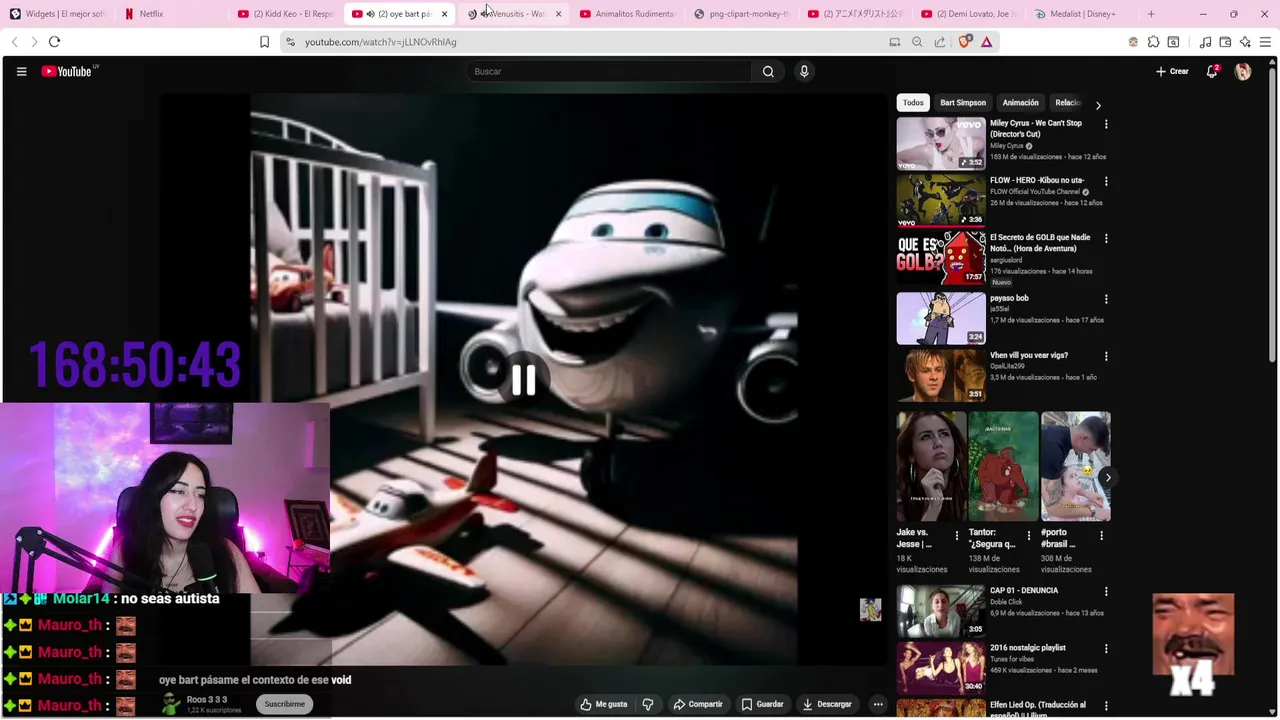Open the Brave Wallet icon
Viewport: 1280px width, 720px height.
coord(1225,42)
